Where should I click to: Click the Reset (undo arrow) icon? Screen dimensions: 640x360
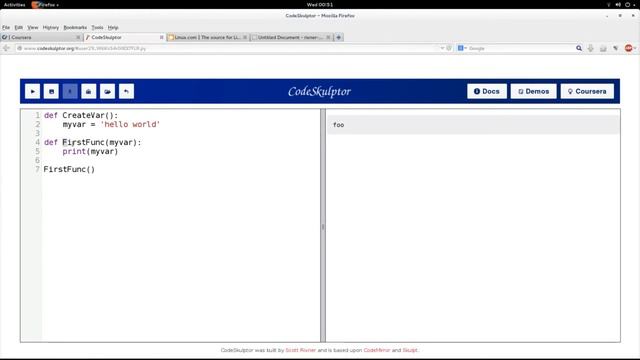coord(126,91)
